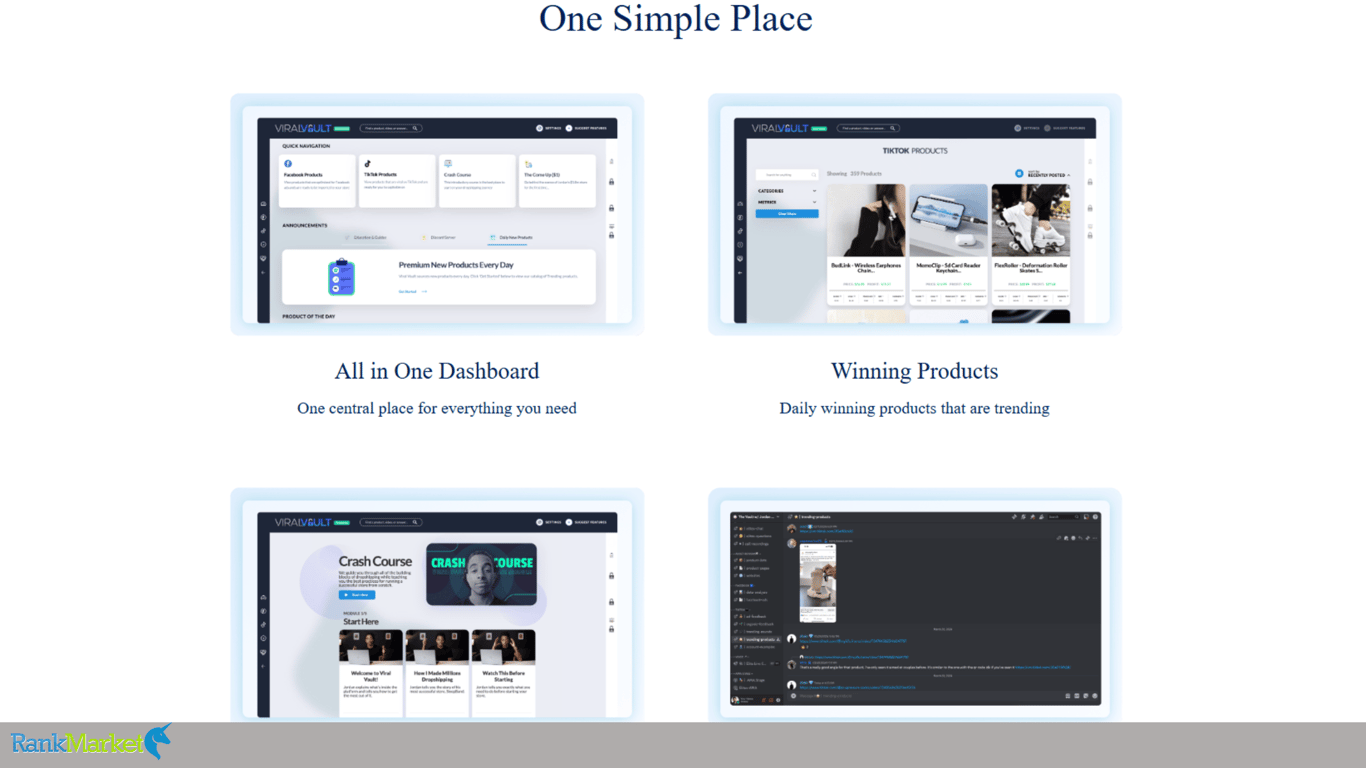Click the home icon in TikTok Products sidebar
Viewport: 1366px width, 768px height.
(x=740, y=204)
